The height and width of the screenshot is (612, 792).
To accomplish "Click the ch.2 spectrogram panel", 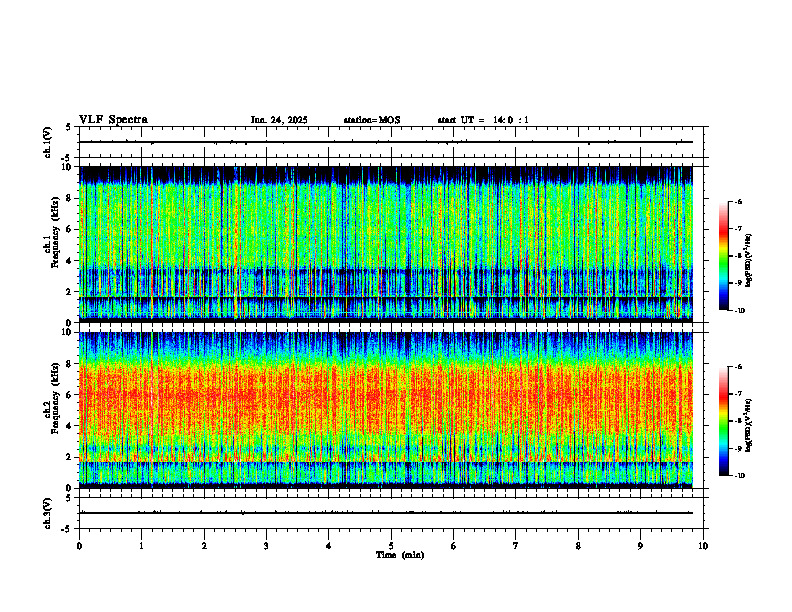I will [386, 410].
